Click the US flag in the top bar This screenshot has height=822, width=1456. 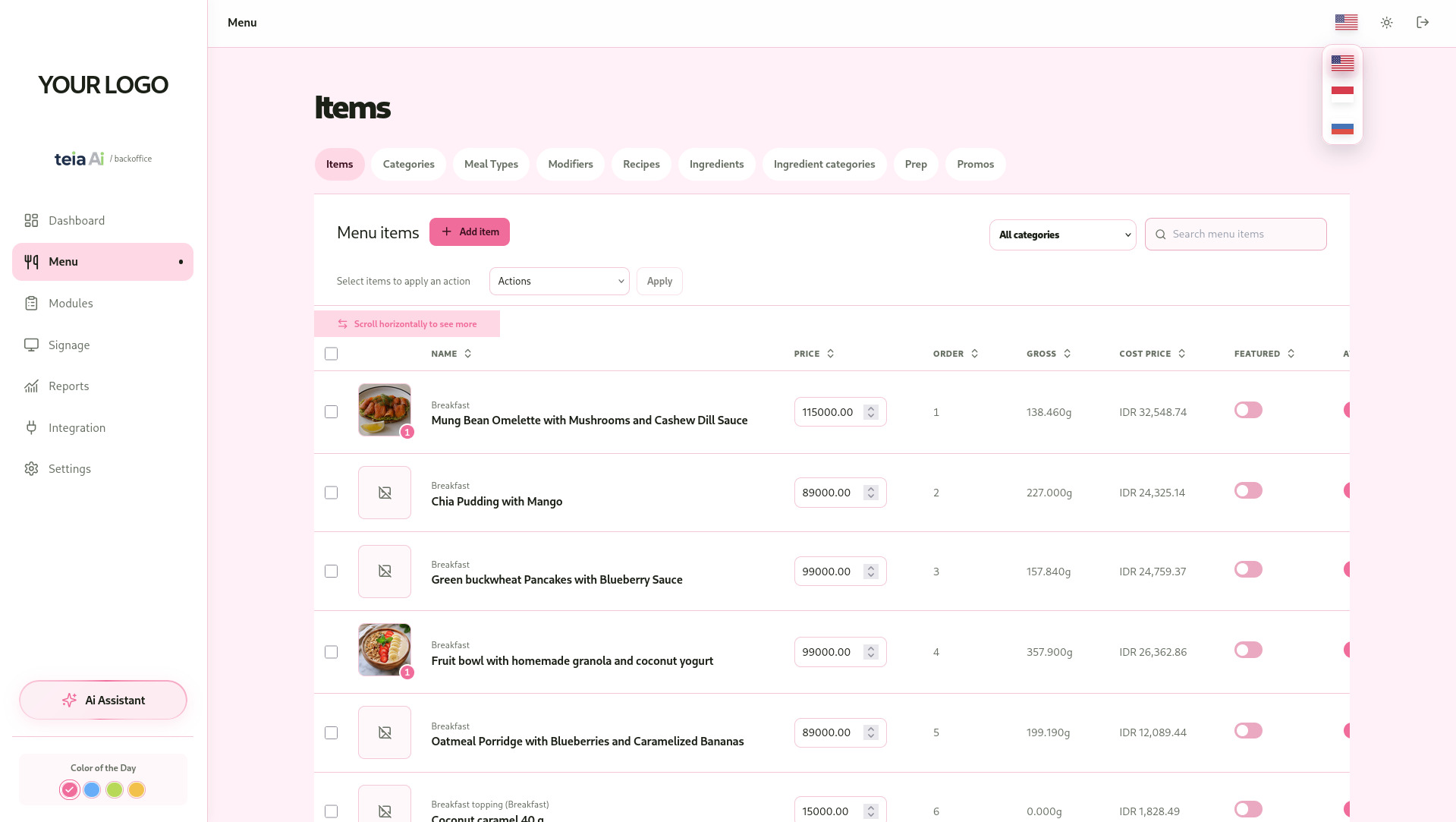pyautogui.click(x=1346, y=23)
